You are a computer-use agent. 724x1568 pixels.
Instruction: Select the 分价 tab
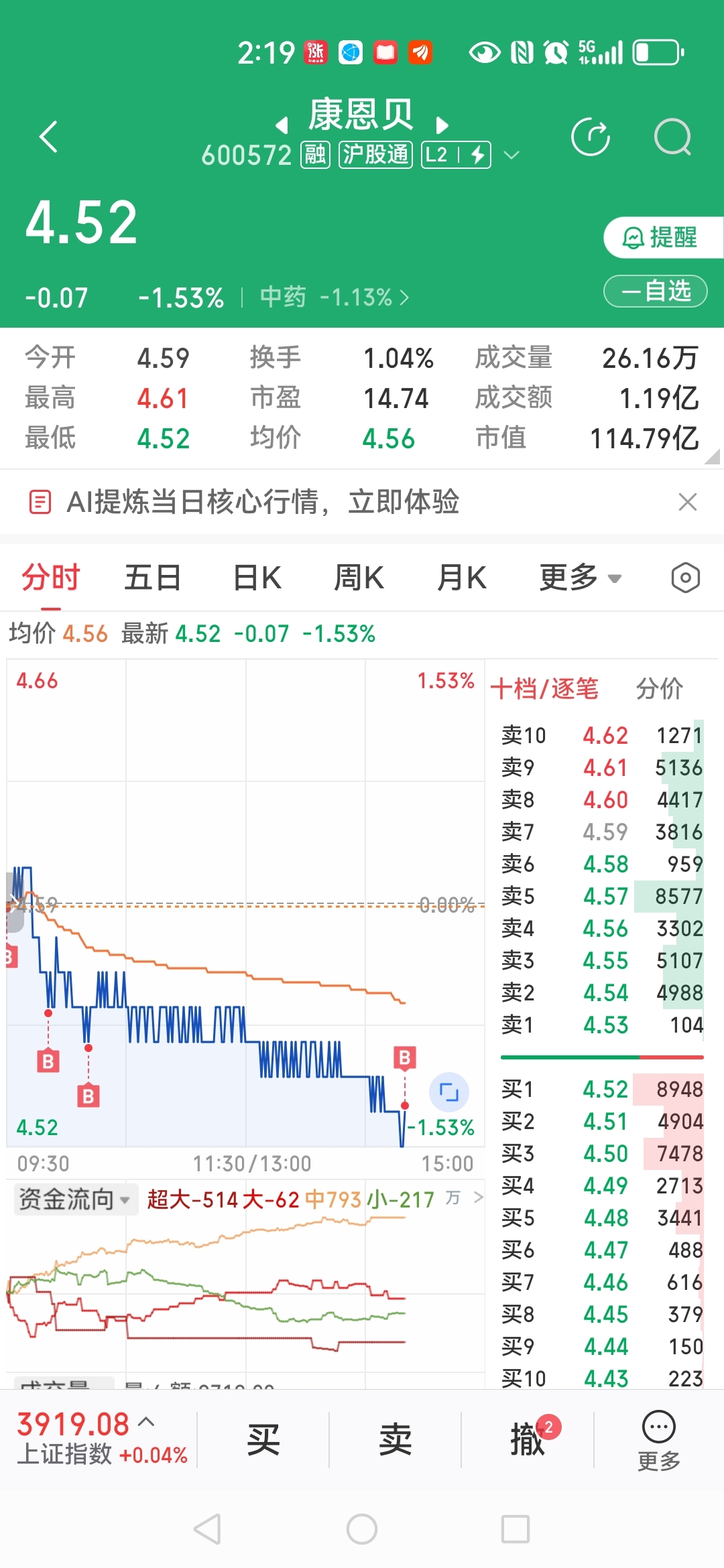[x=660, y=688]
